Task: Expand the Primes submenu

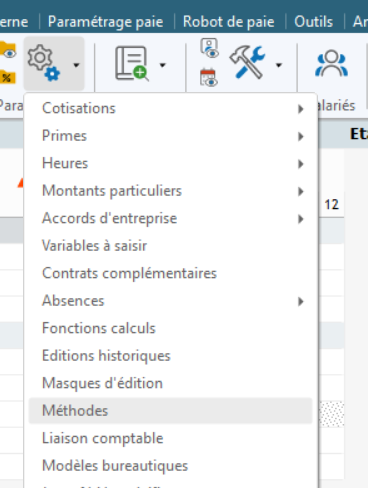Action: (170, 136)
